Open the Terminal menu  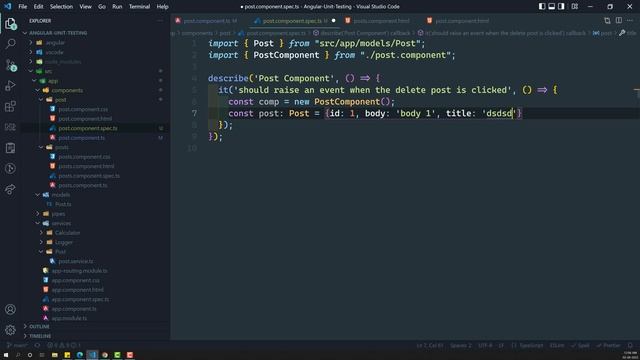tap(140, 7)
